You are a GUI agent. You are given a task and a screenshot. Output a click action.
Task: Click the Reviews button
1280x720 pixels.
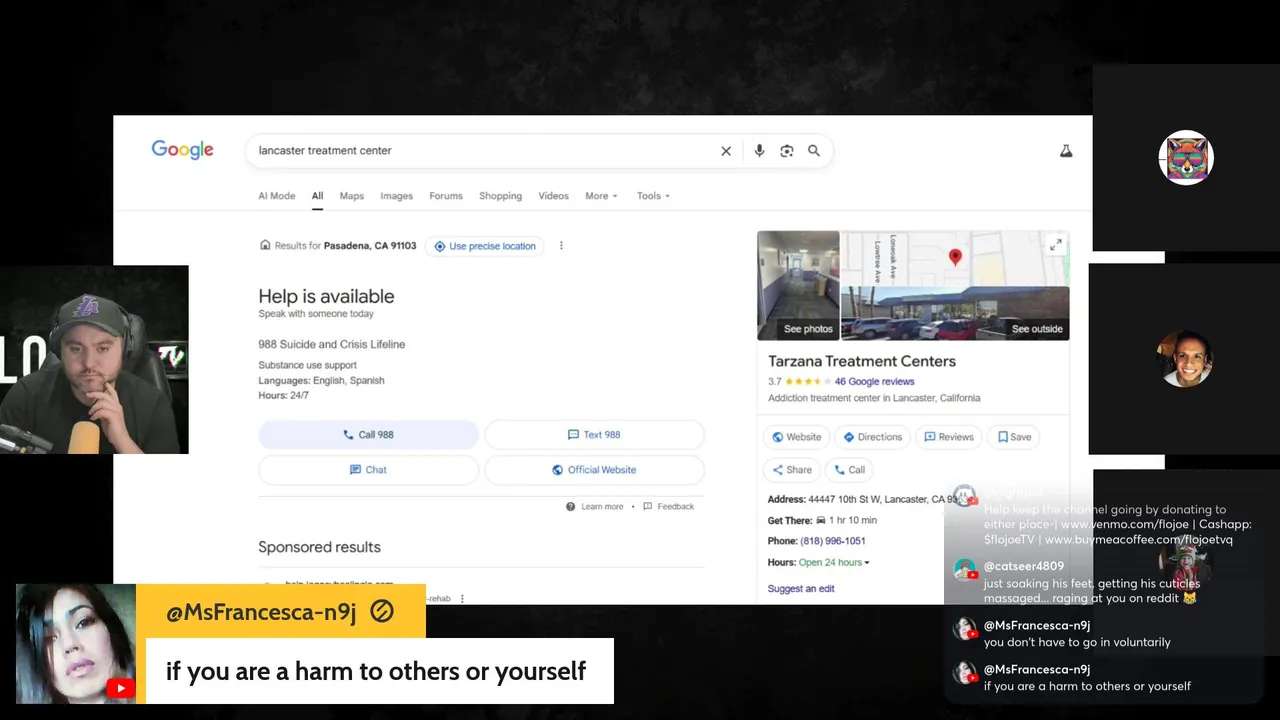pos(948,437)
